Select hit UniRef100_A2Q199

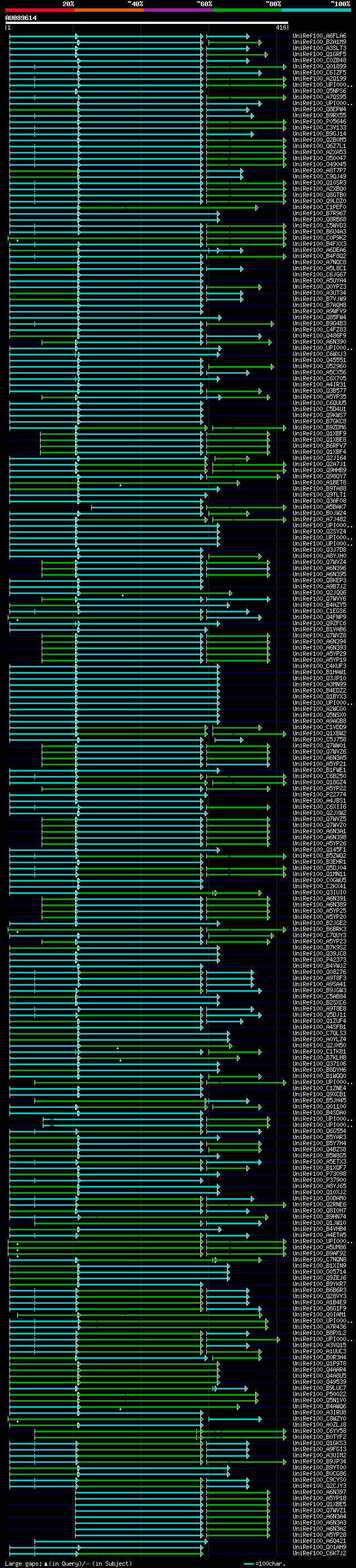pyautogui.click(x=319, y=78)
